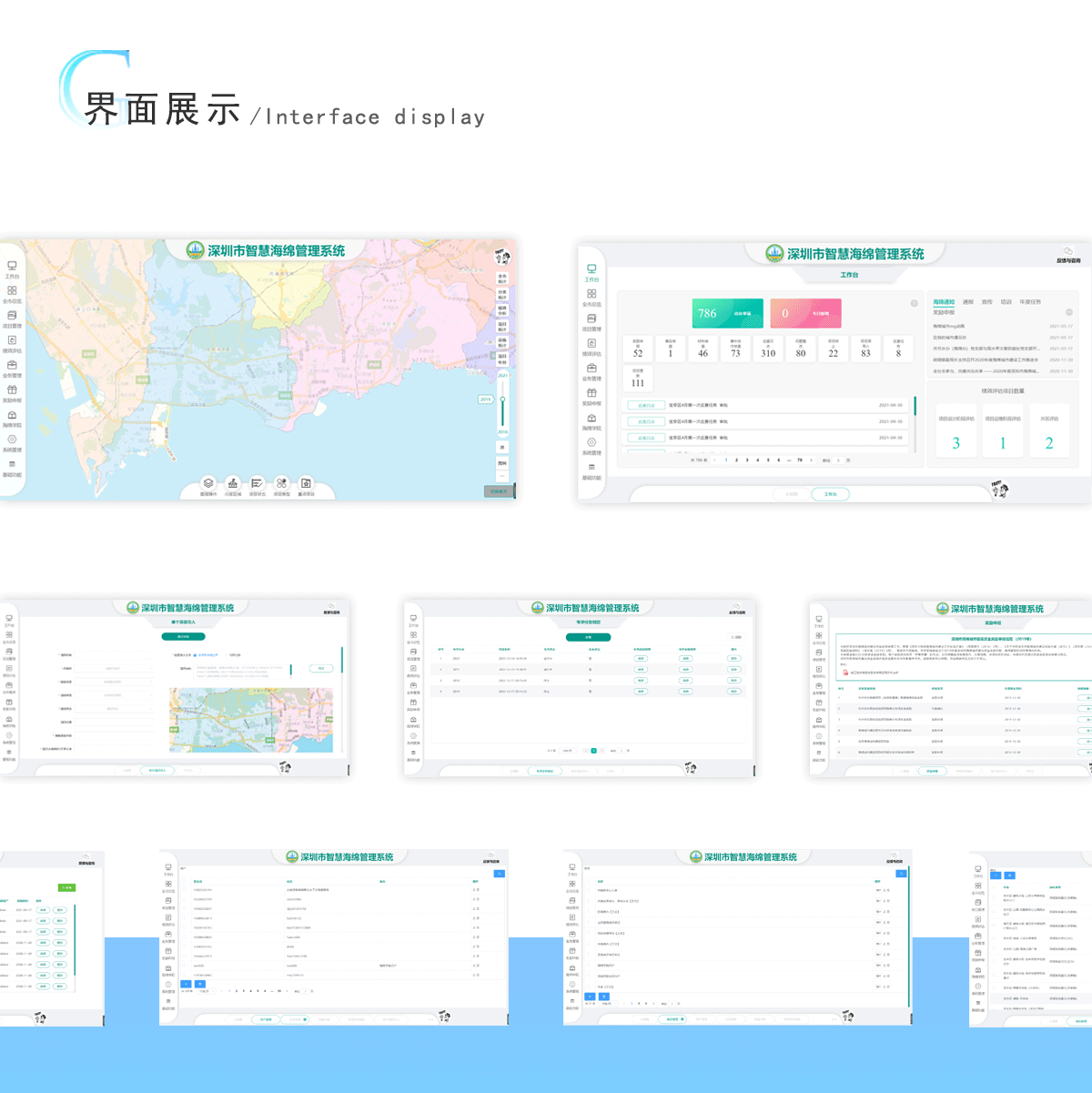
Task: Select the 工作台 bottom tab on the dashboard
Action: tap(830, 494)
